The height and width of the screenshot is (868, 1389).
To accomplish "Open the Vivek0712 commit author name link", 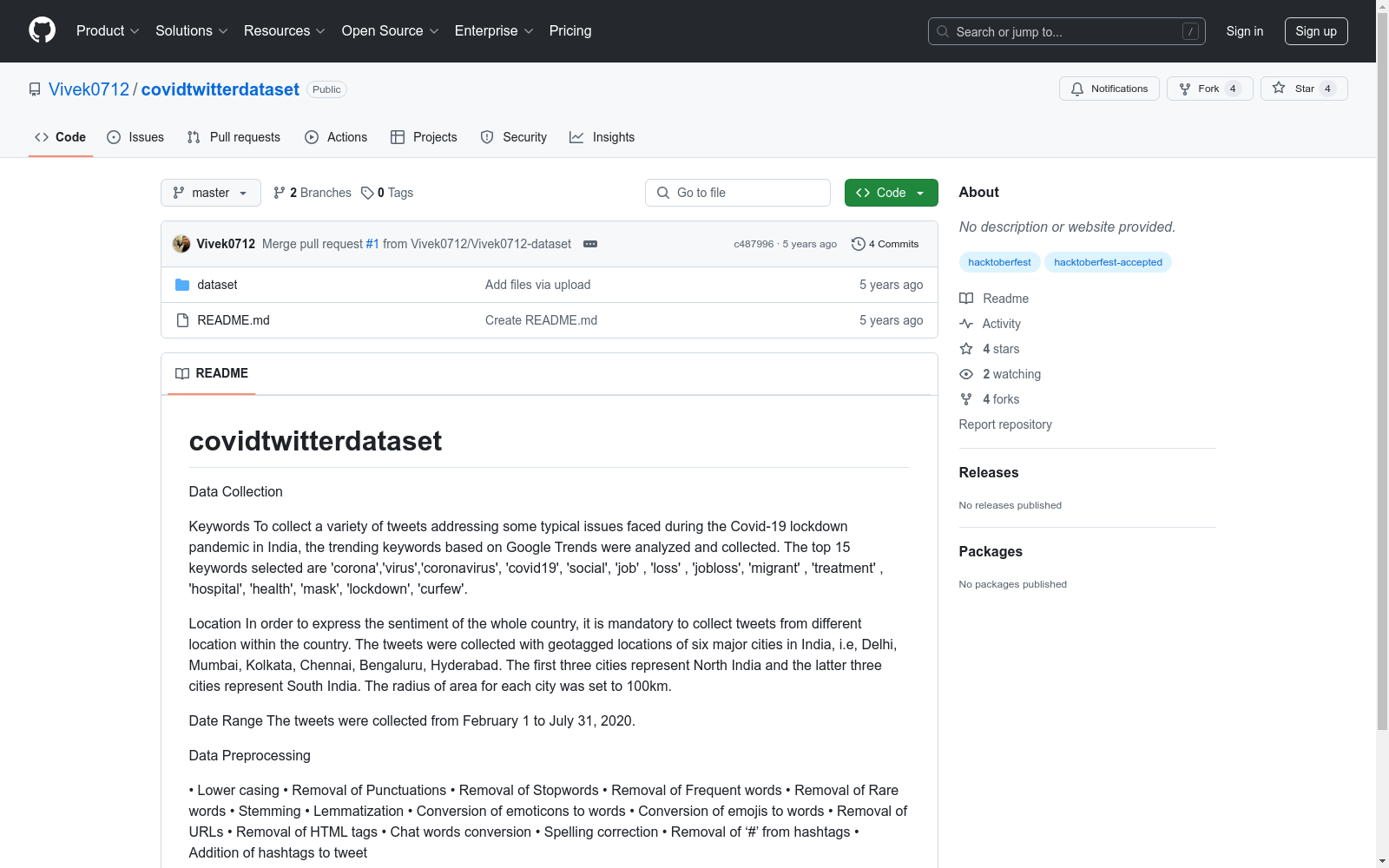I will tap(226, 244).
